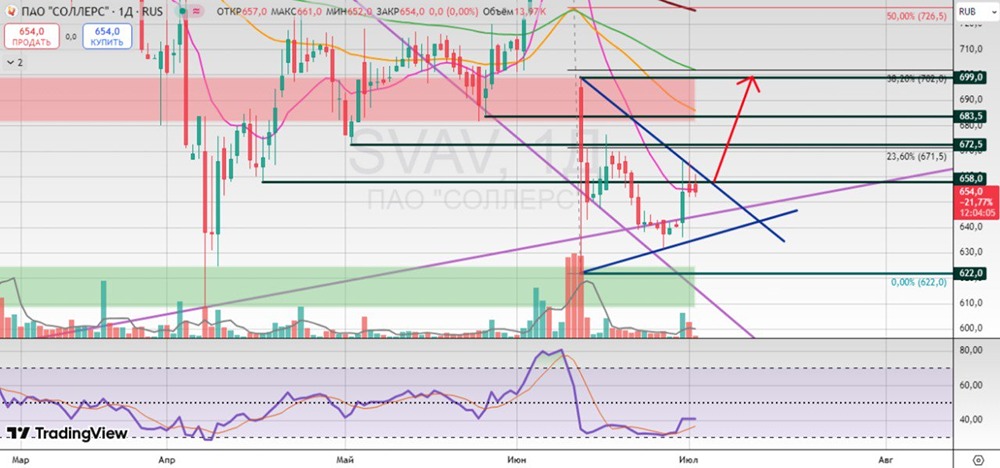1000x468 pixels.
Task: Click the 710,0 price scale value
Action: pos(971,48)
